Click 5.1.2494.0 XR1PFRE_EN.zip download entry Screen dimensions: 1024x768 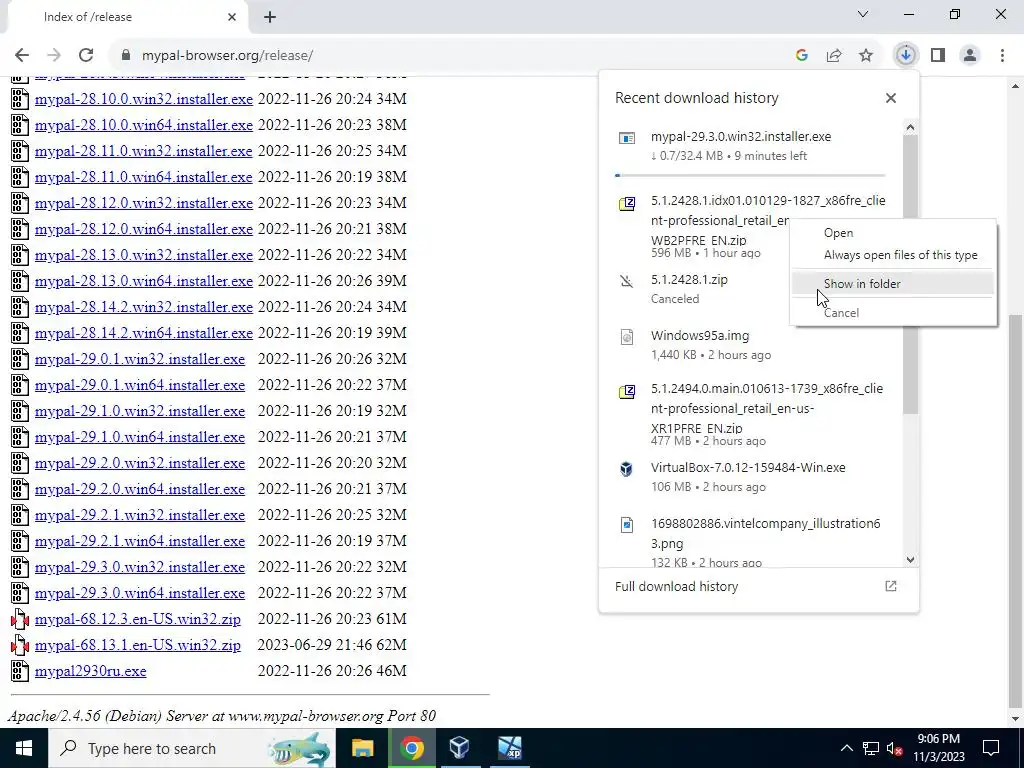(750, 414)
